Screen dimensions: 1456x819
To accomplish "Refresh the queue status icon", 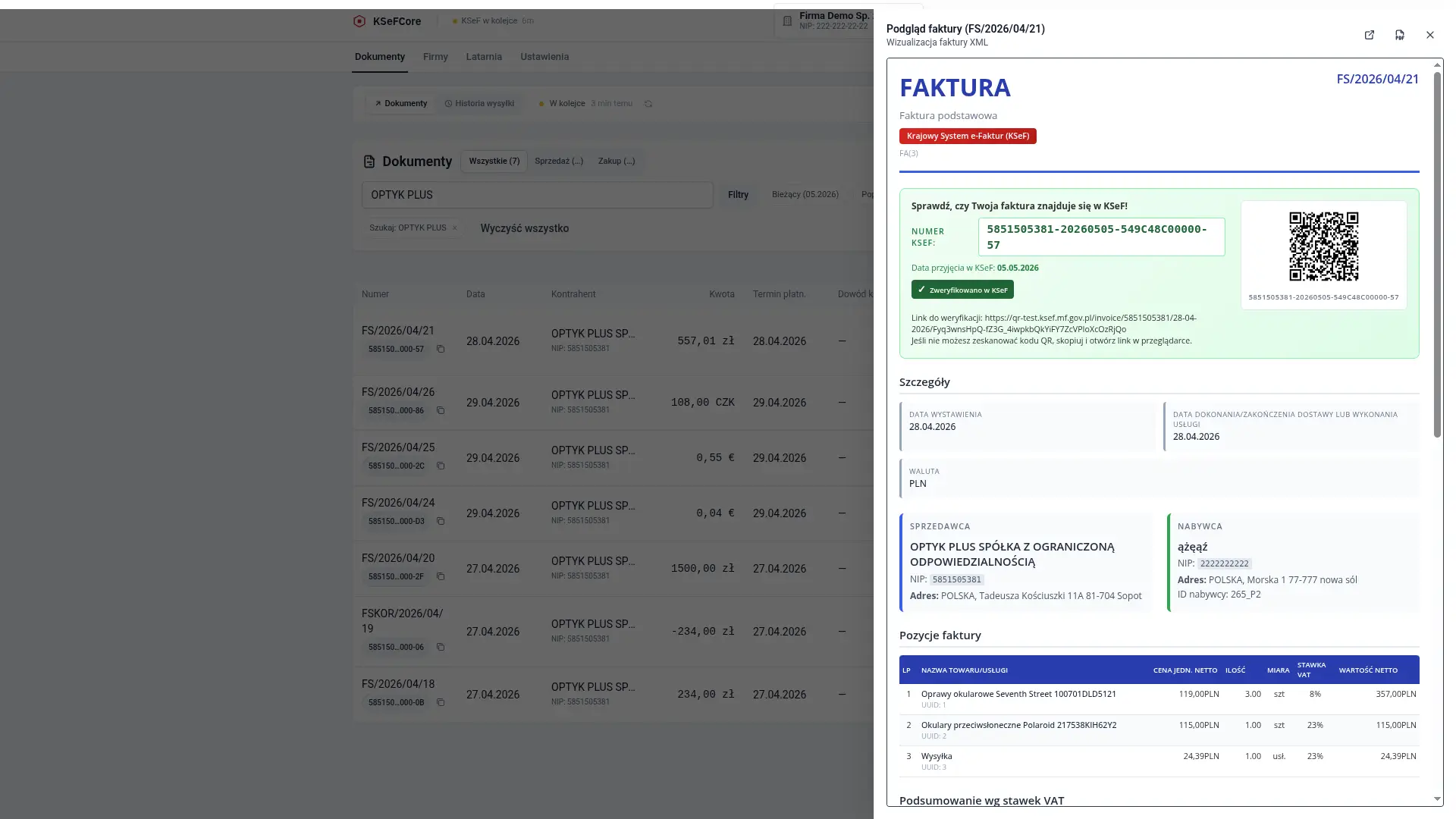I will coord(648,104).
